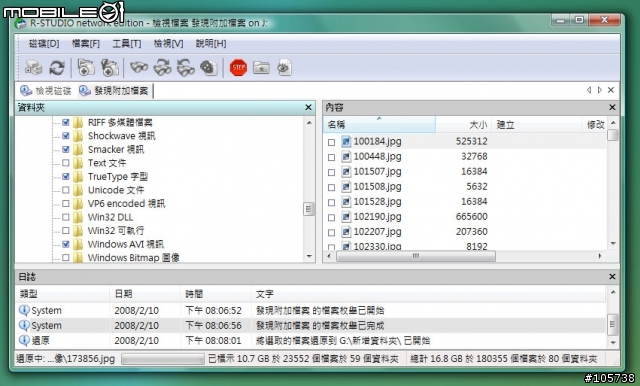This screenshot has width=640, height=386.
Task: Click the 時間 log column header
Action: pos(216,294)
